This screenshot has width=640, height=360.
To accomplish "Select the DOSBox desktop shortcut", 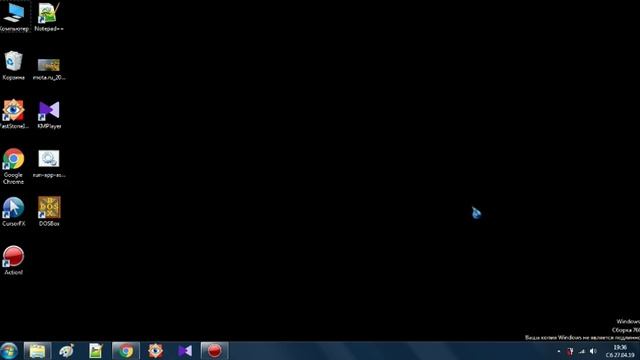I will 49,211.
